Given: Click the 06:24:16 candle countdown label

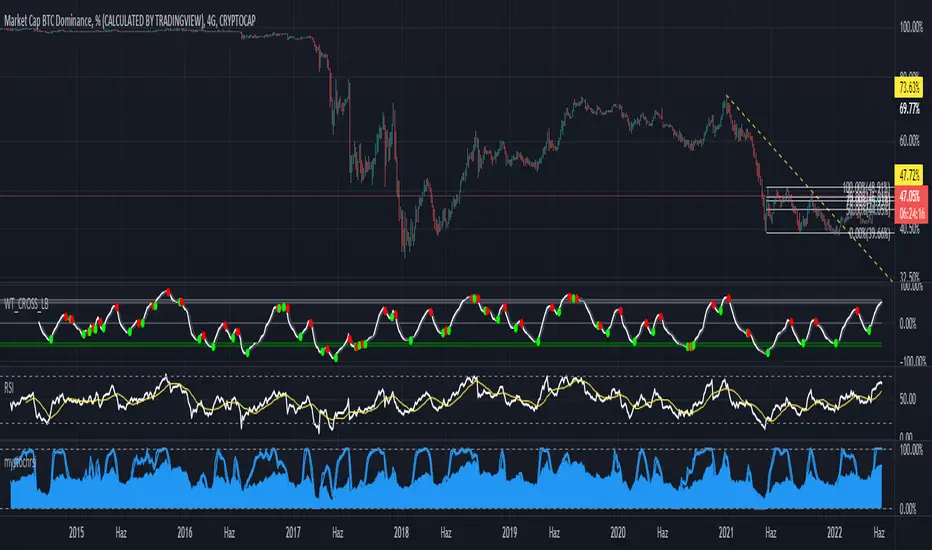Looking at the screenshot, I should (x=910, y=213).
